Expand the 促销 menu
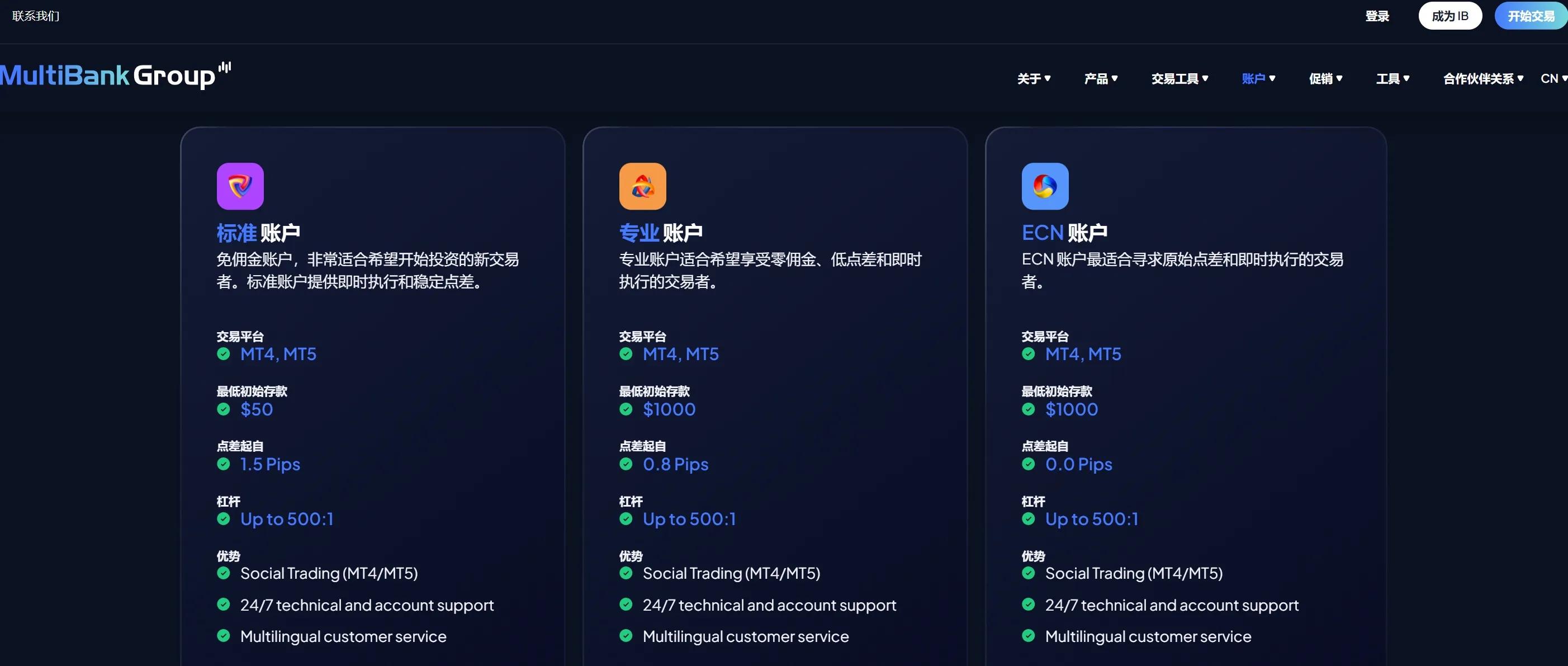The height and width of the screenshot is (666, 1568). [1325, 78]
